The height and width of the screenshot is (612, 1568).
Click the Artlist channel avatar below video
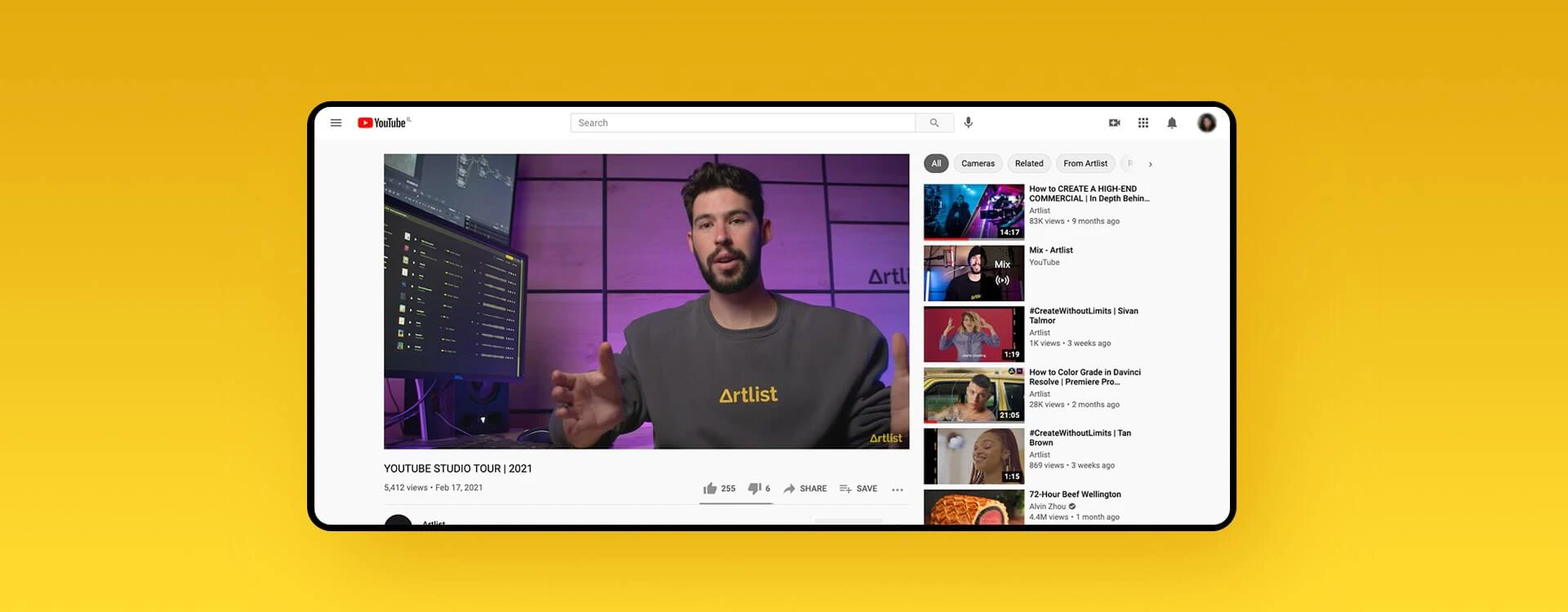click(x=398, y=521)
